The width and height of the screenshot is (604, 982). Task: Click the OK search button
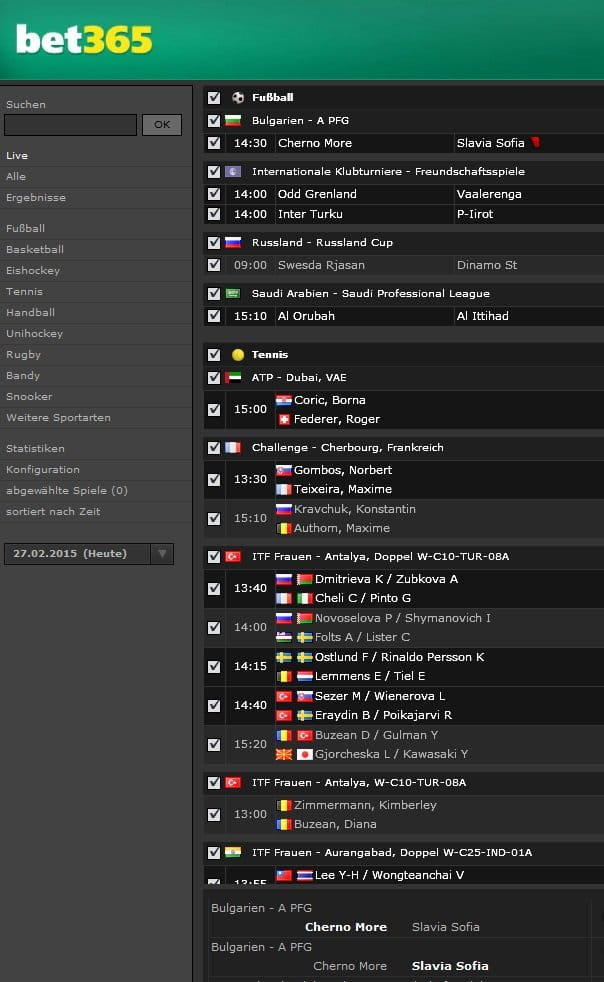coord(162,125)
